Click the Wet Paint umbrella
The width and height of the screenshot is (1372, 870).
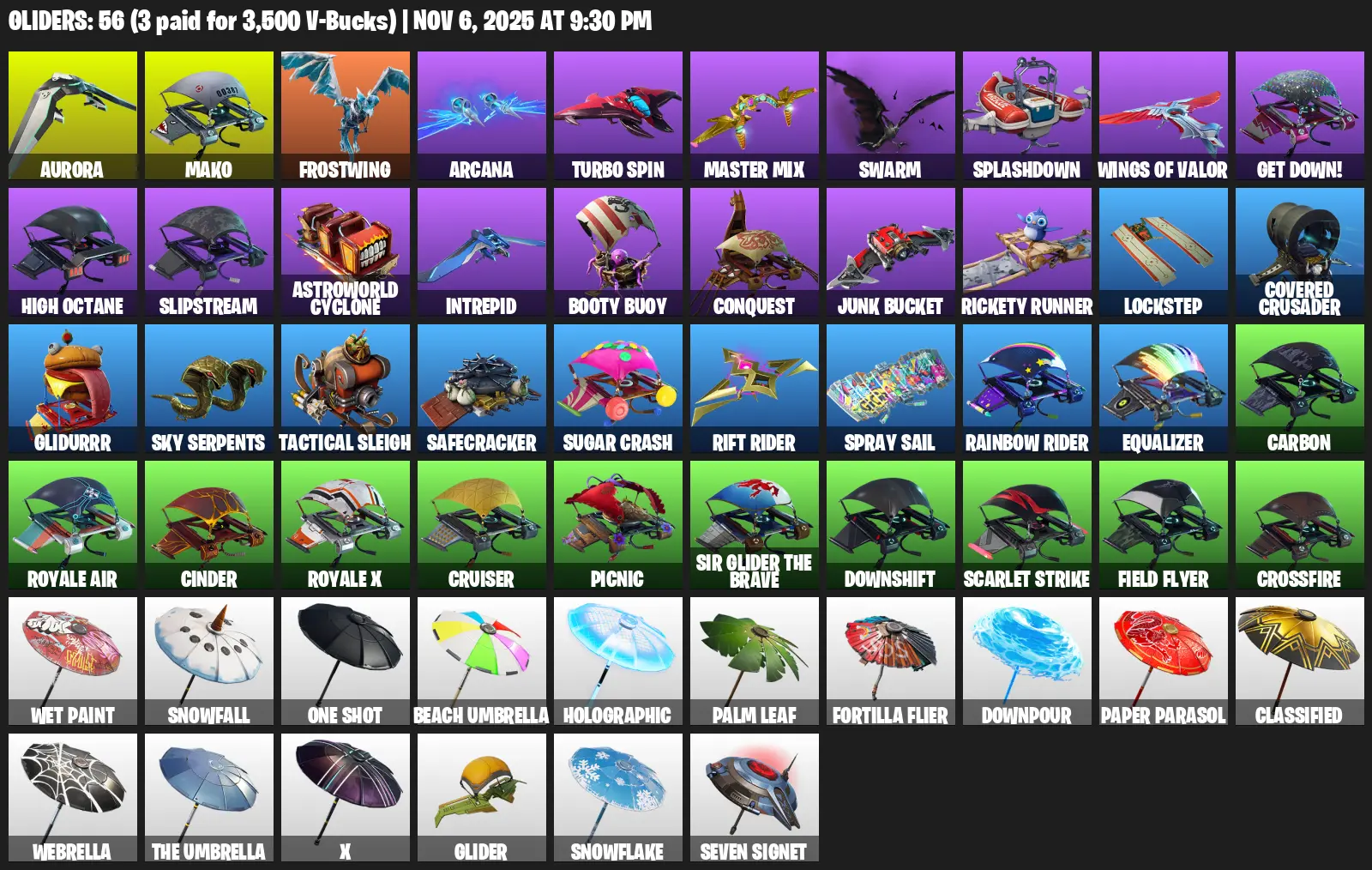[x=73, y=662]
